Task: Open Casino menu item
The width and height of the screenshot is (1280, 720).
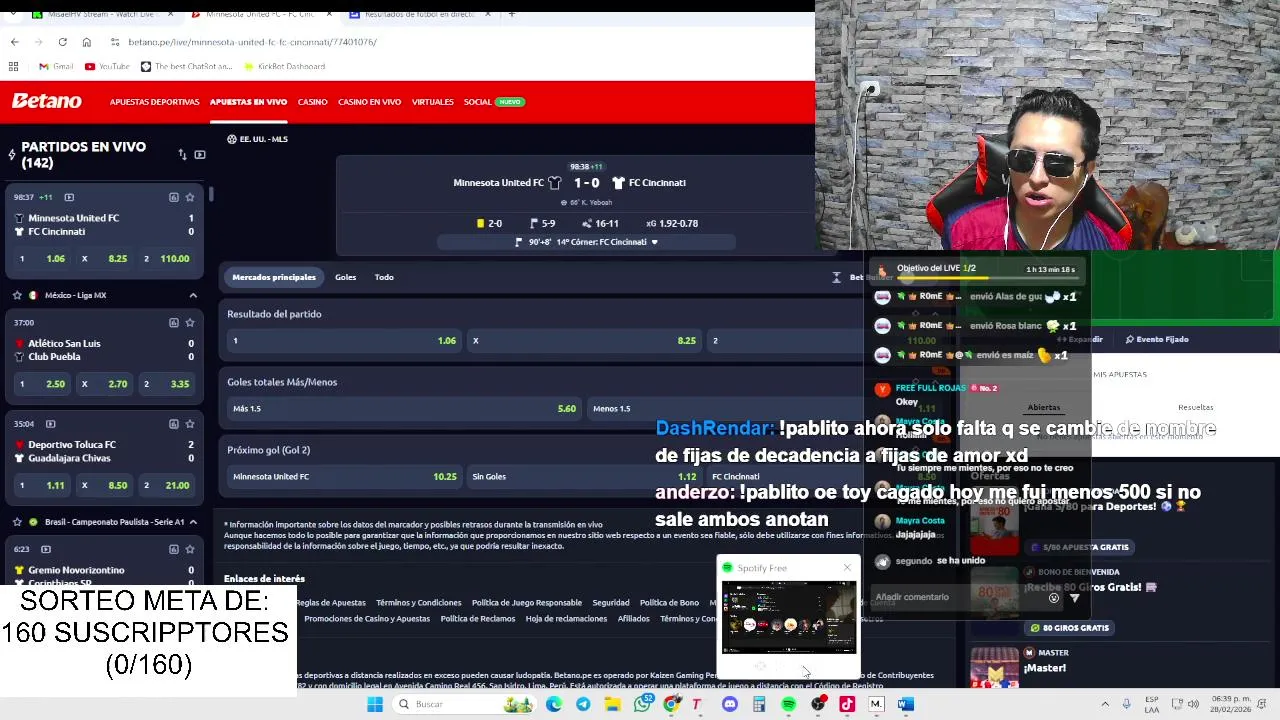Action: (x=312, y=102)
